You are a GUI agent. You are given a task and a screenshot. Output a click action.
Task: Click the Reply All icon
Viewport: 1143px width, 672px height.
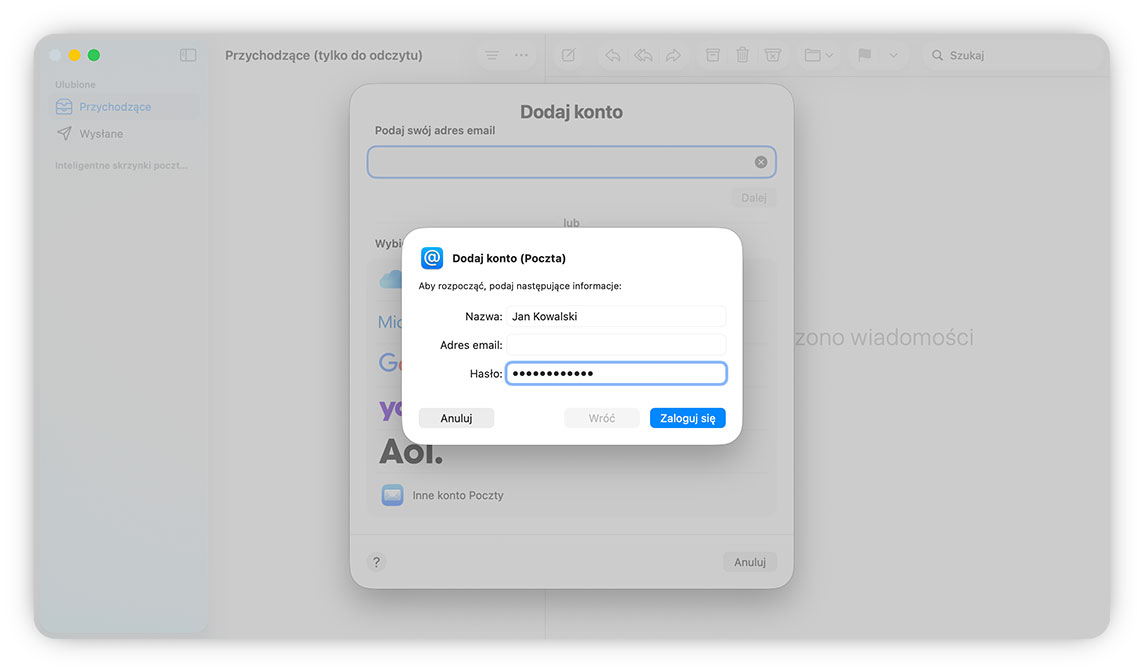click(642, 55)
